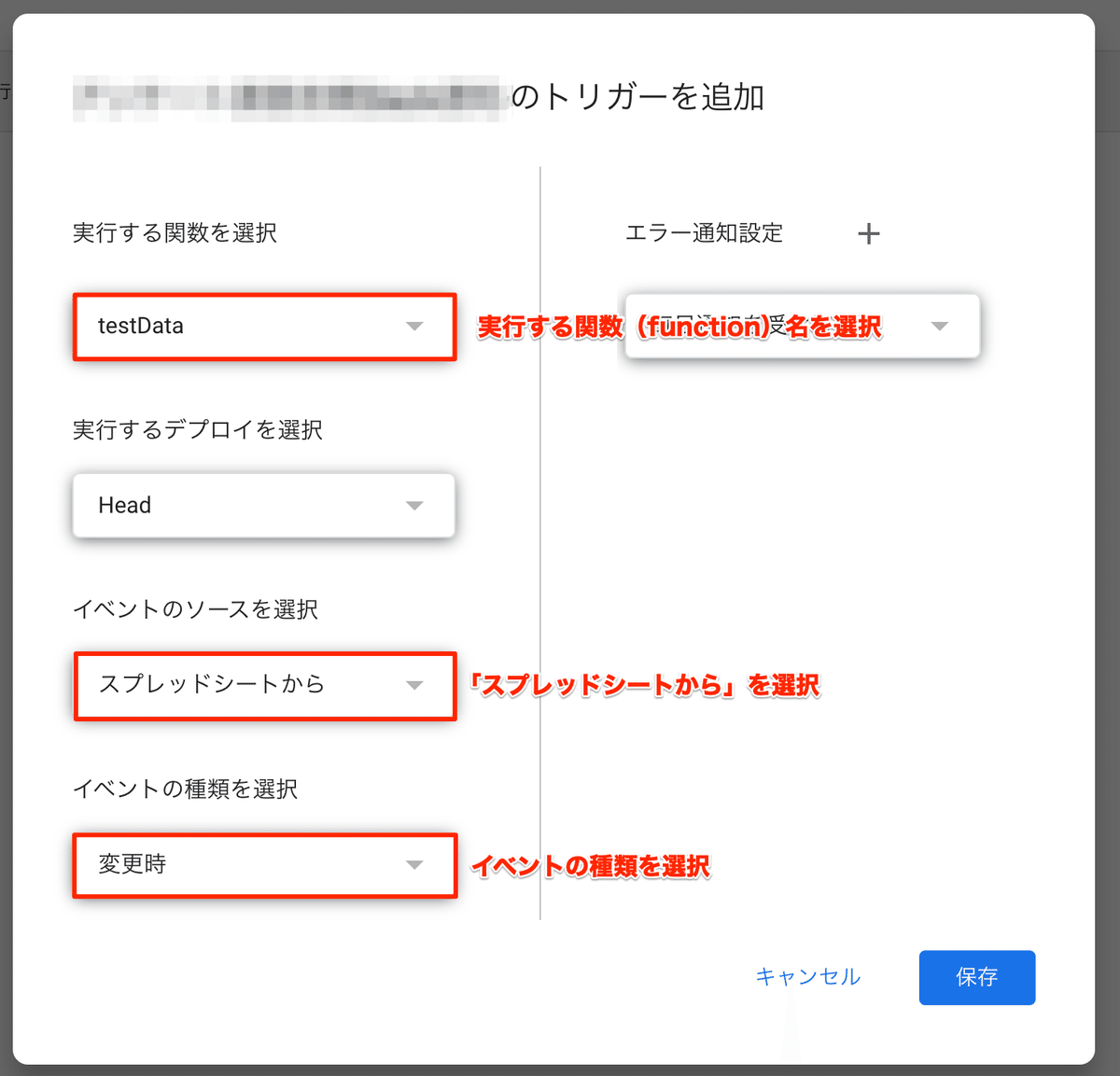
Task: Click the arrow icon of 変更時 dropdown
Action: pos(414,864)
